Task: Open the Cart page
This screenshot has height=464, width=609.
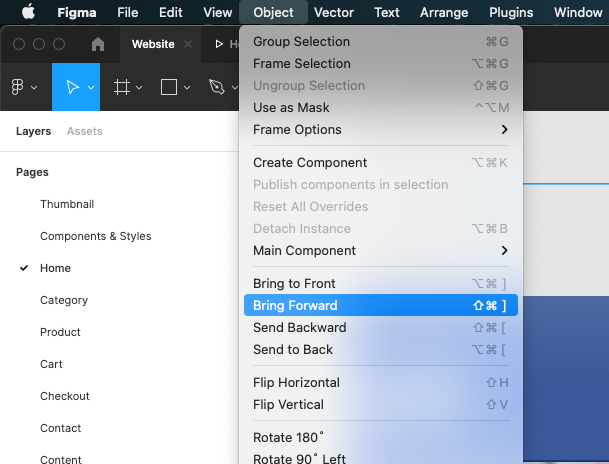Action: (51, 364)
